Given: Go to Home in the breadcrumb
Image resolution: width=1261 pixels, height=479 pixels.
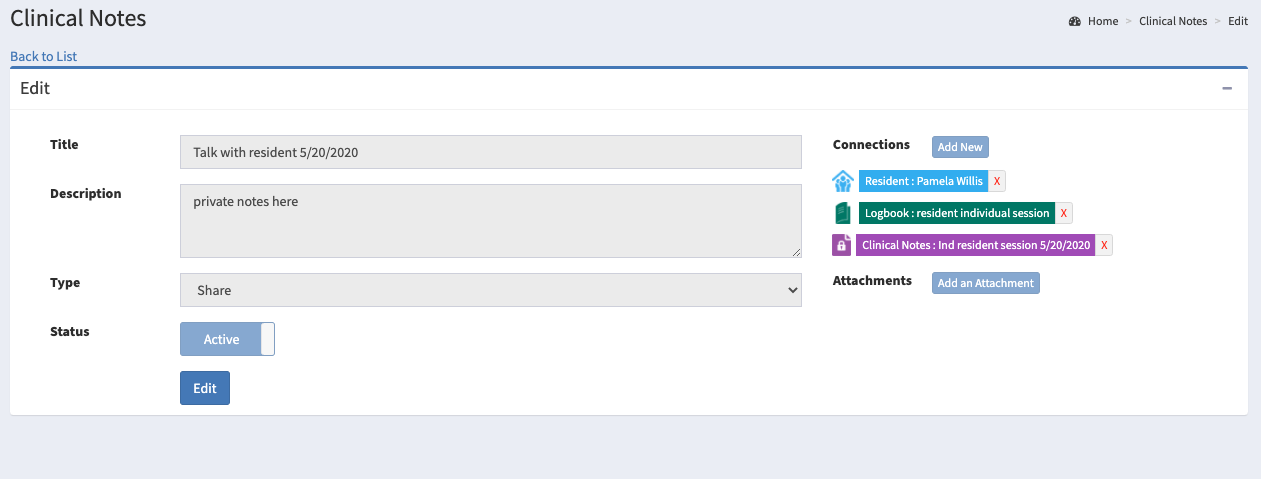Looking at the screenshot, I should click(1103, 21).
